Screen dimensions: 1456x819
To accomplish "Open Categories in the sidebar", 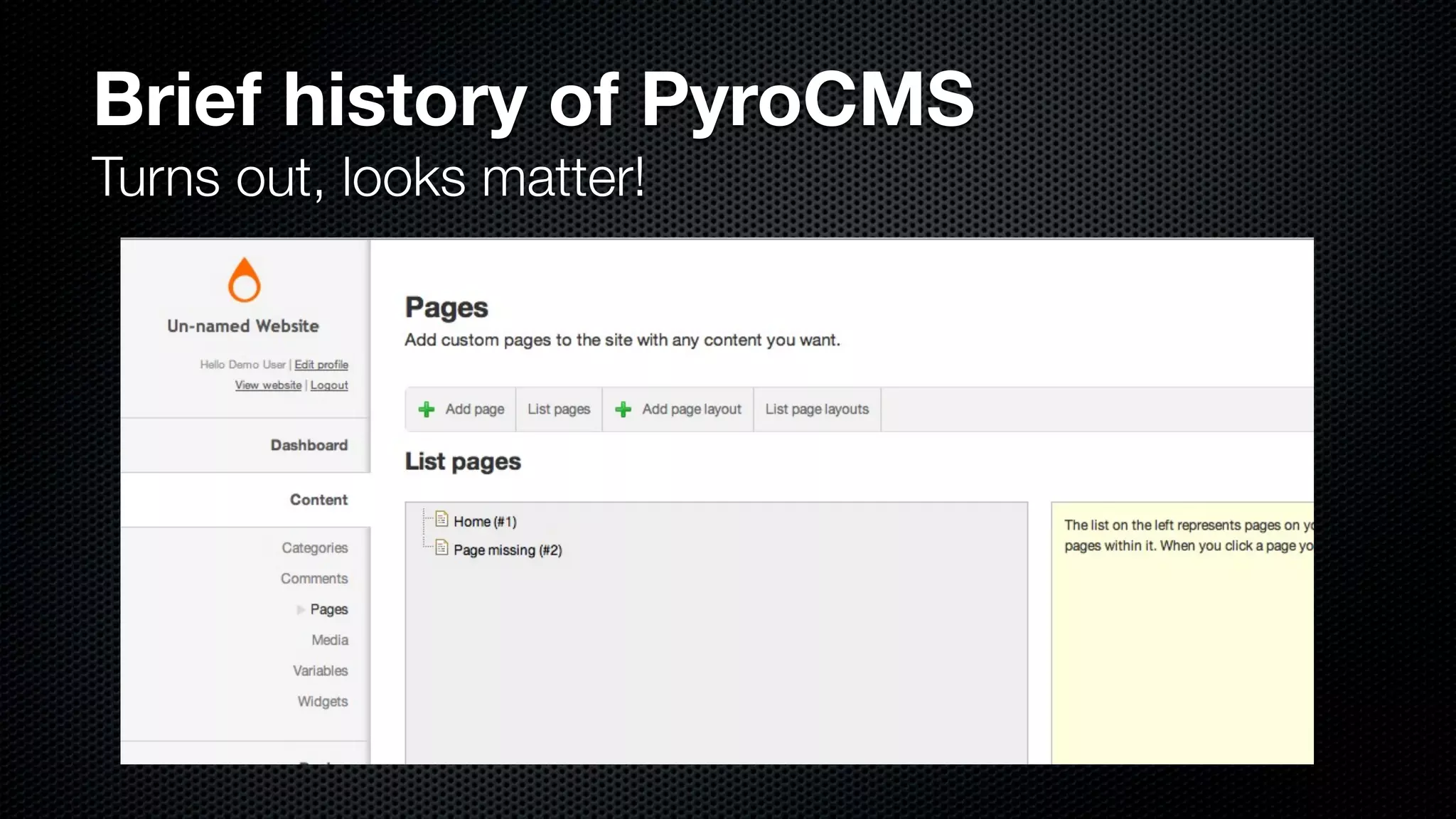I will coord(314,548).
